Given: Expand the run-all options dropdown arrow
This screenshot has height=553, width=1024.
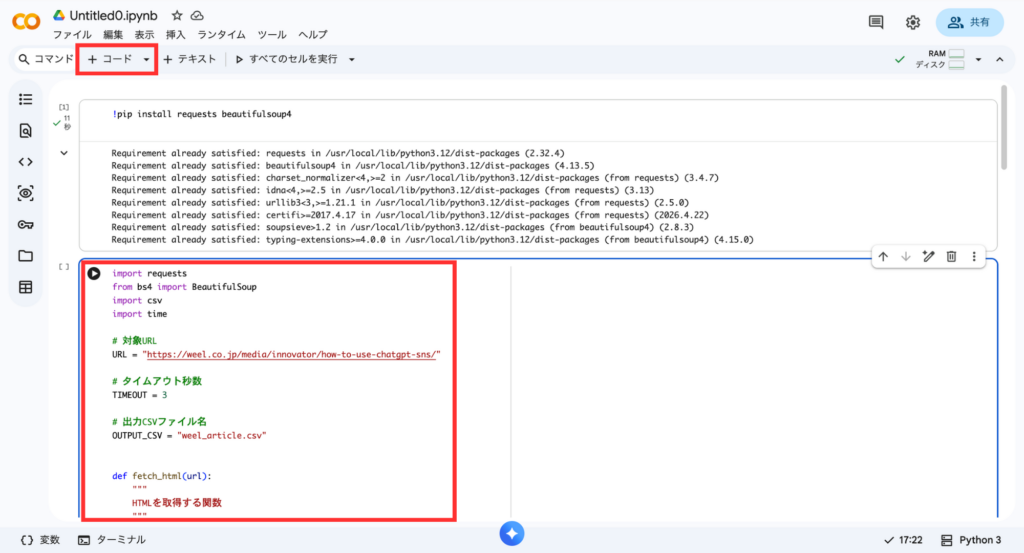Looking at the screenshot, I should point(351,59).
